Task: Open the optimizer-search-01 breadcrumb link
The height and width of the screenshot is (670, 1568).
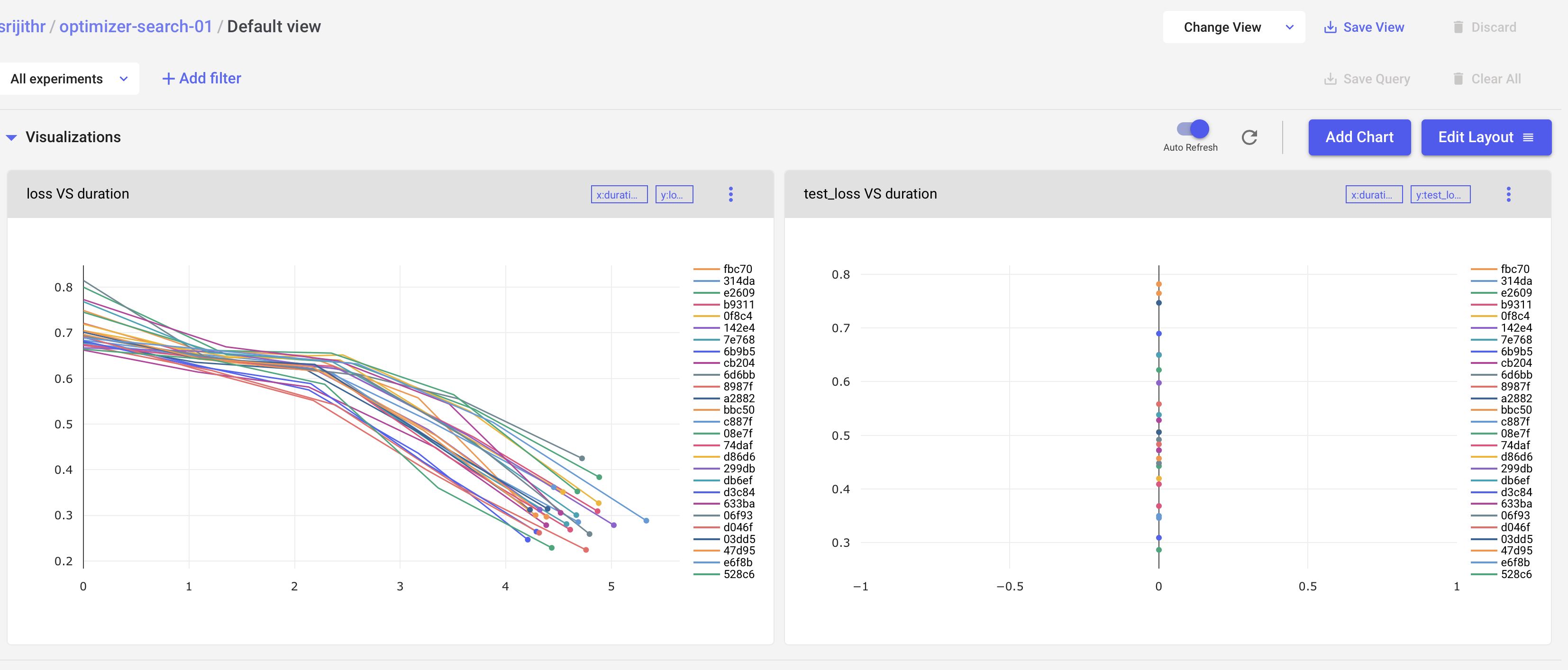Action: 135,27
